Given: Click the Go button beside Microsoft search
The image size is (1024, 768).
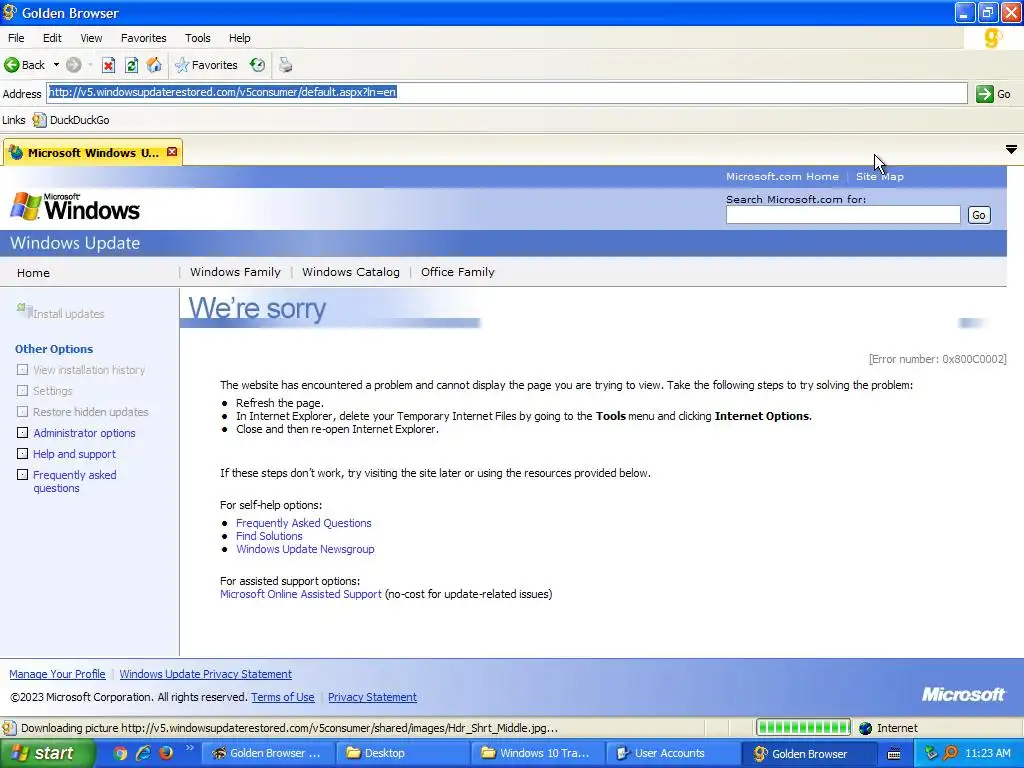Looking at the screenshot, I should point(979,215).
